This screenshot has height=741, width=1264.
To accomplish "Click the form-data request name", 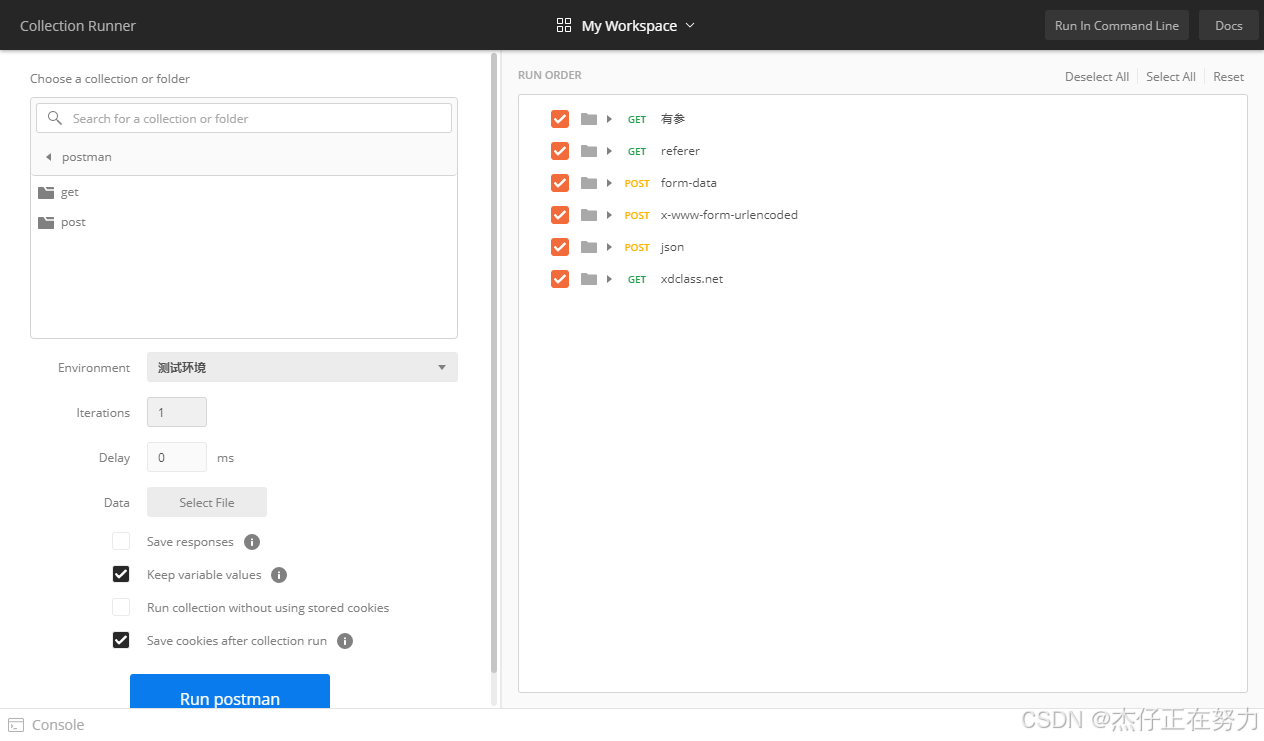I will [x=689, y=183].
